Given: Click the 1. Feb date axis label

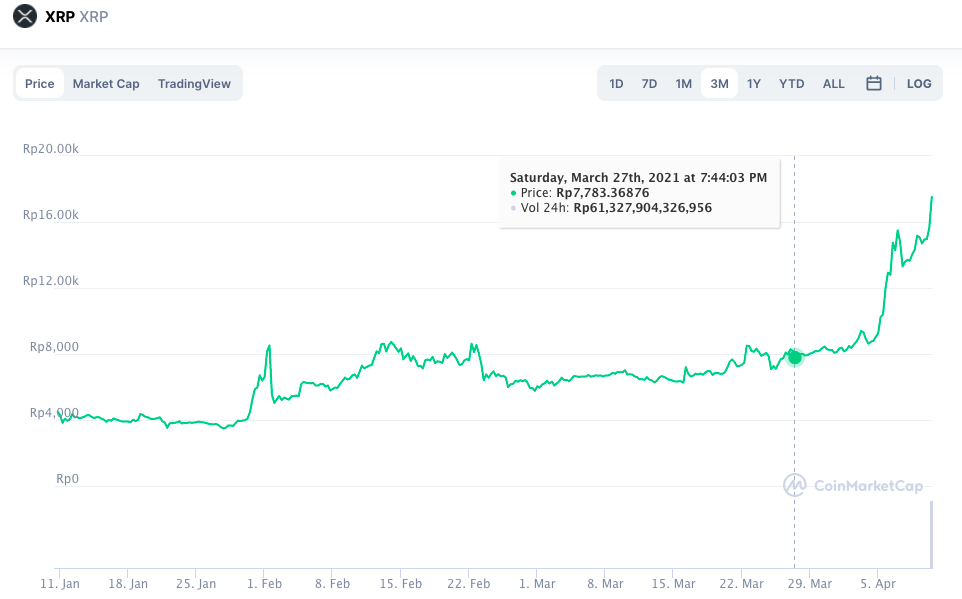Looking at the screenshot, I should [x=264, y=583].
